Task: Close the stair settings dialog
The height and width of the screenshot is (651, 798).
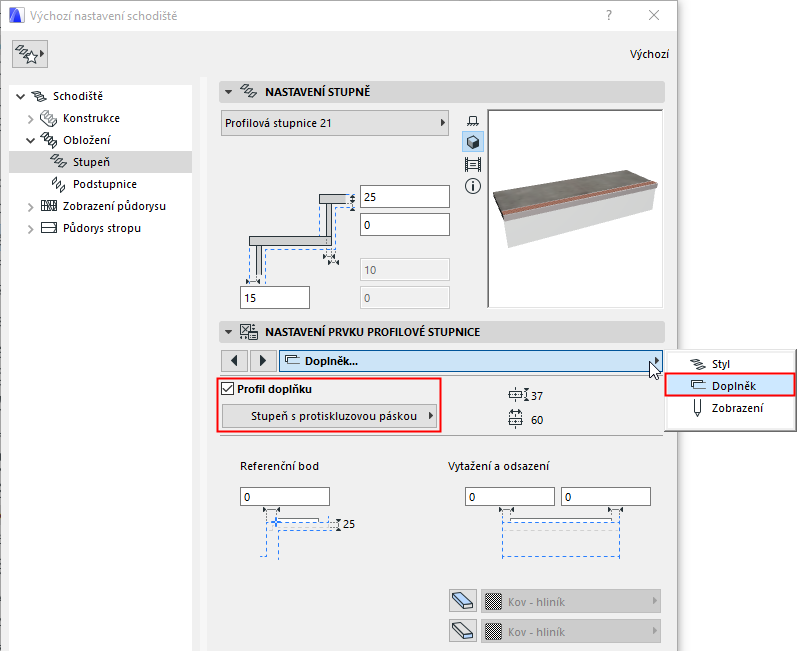Action: (654, 15)
